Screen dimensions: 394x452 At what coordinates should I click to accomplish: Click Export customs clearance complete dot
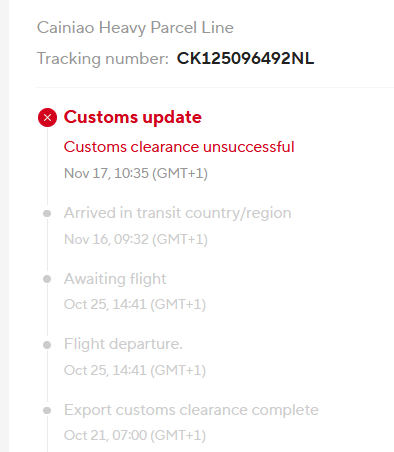pos(47,410)
